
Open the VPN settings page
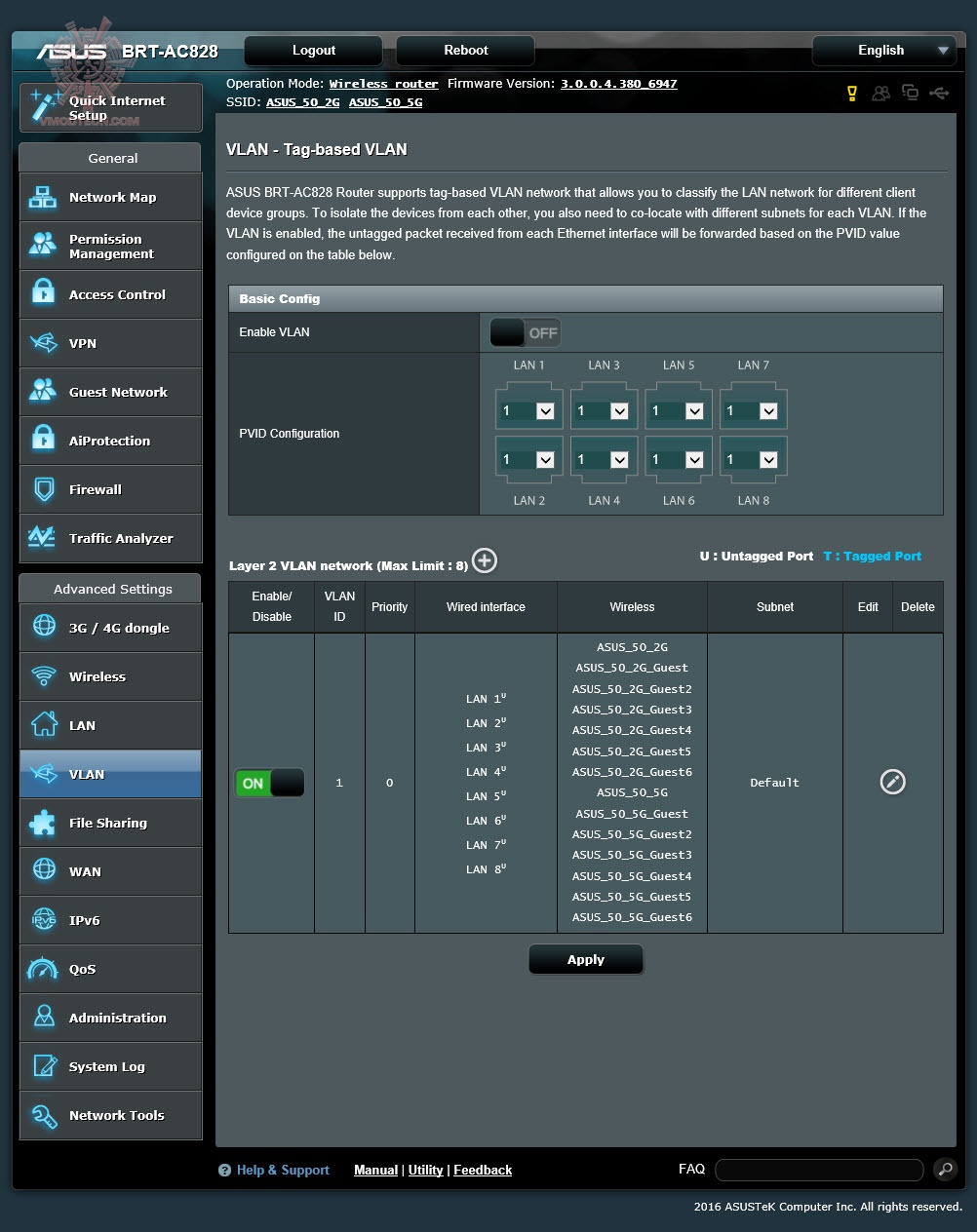coord(111,343)
